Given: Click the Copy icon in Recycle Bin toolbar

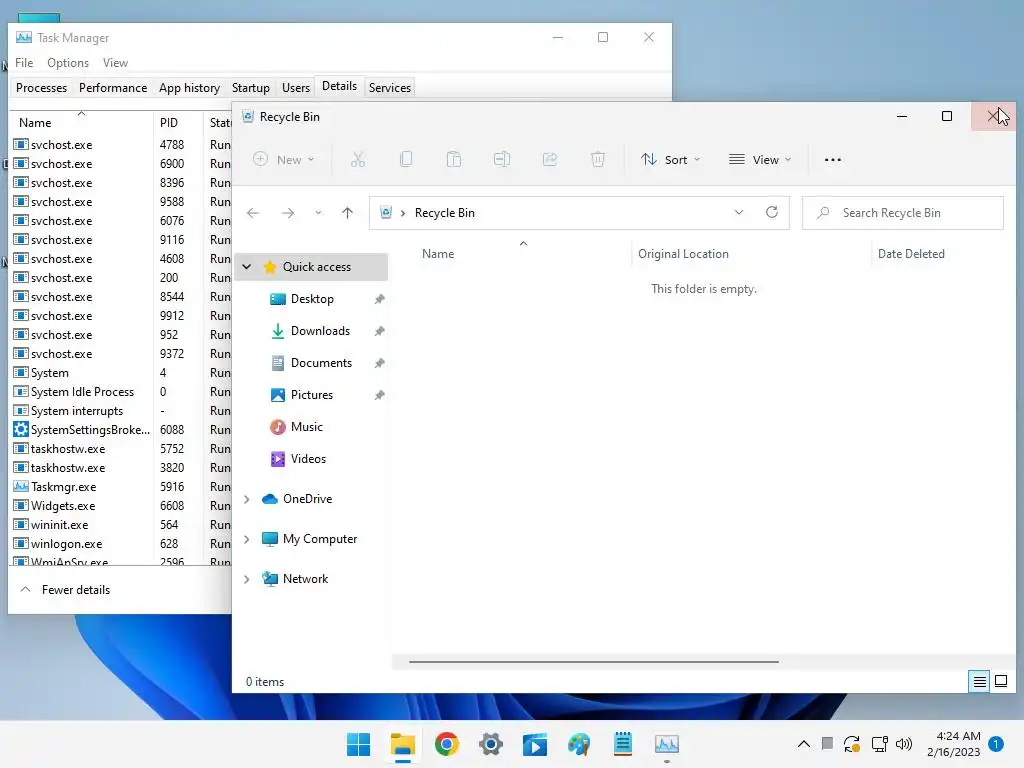Looking at the screenshot, I should [x=406, y=159].
